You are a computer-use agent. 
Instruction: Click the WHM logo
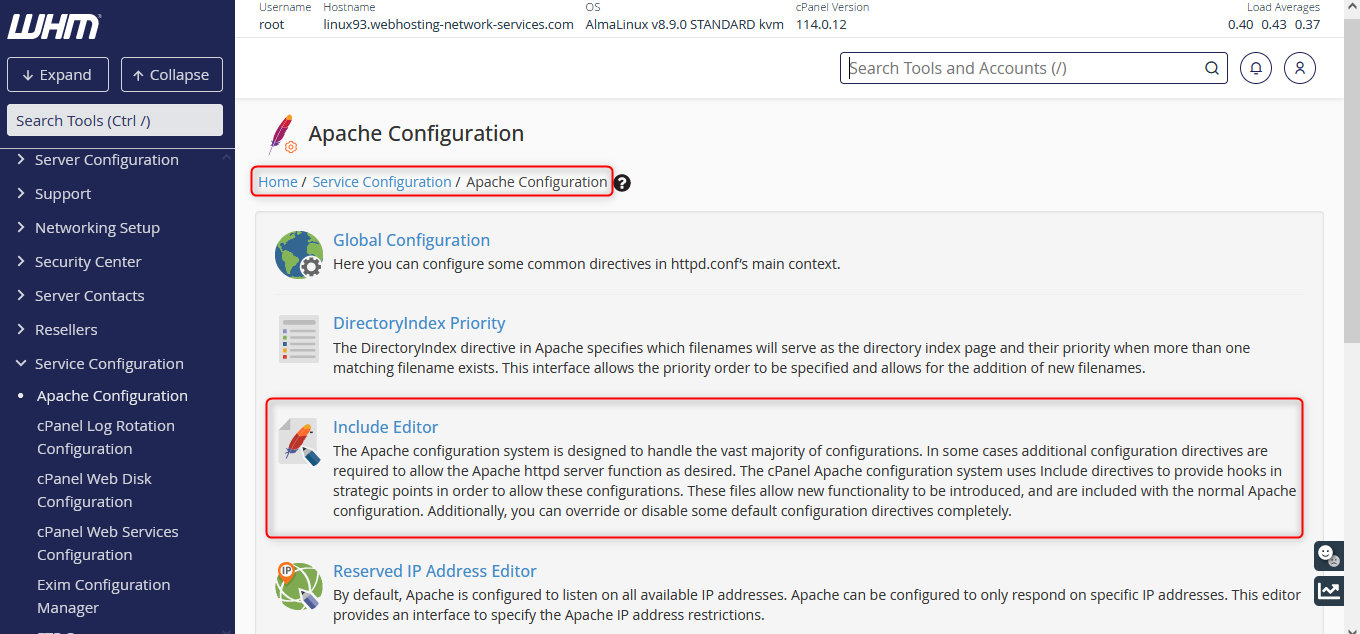pos(54,26)
